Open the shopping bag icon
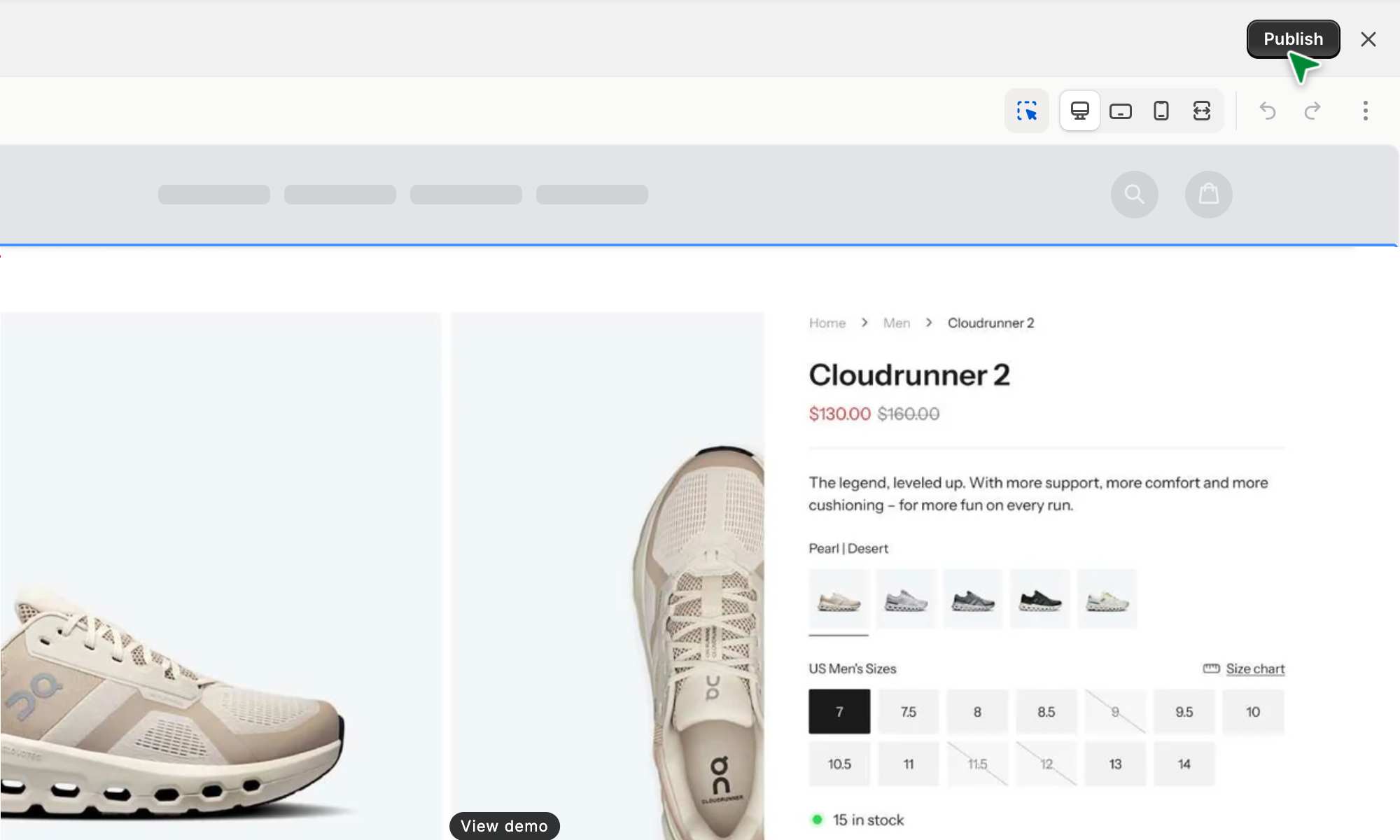1400x840 pixels. point(1208,194)
